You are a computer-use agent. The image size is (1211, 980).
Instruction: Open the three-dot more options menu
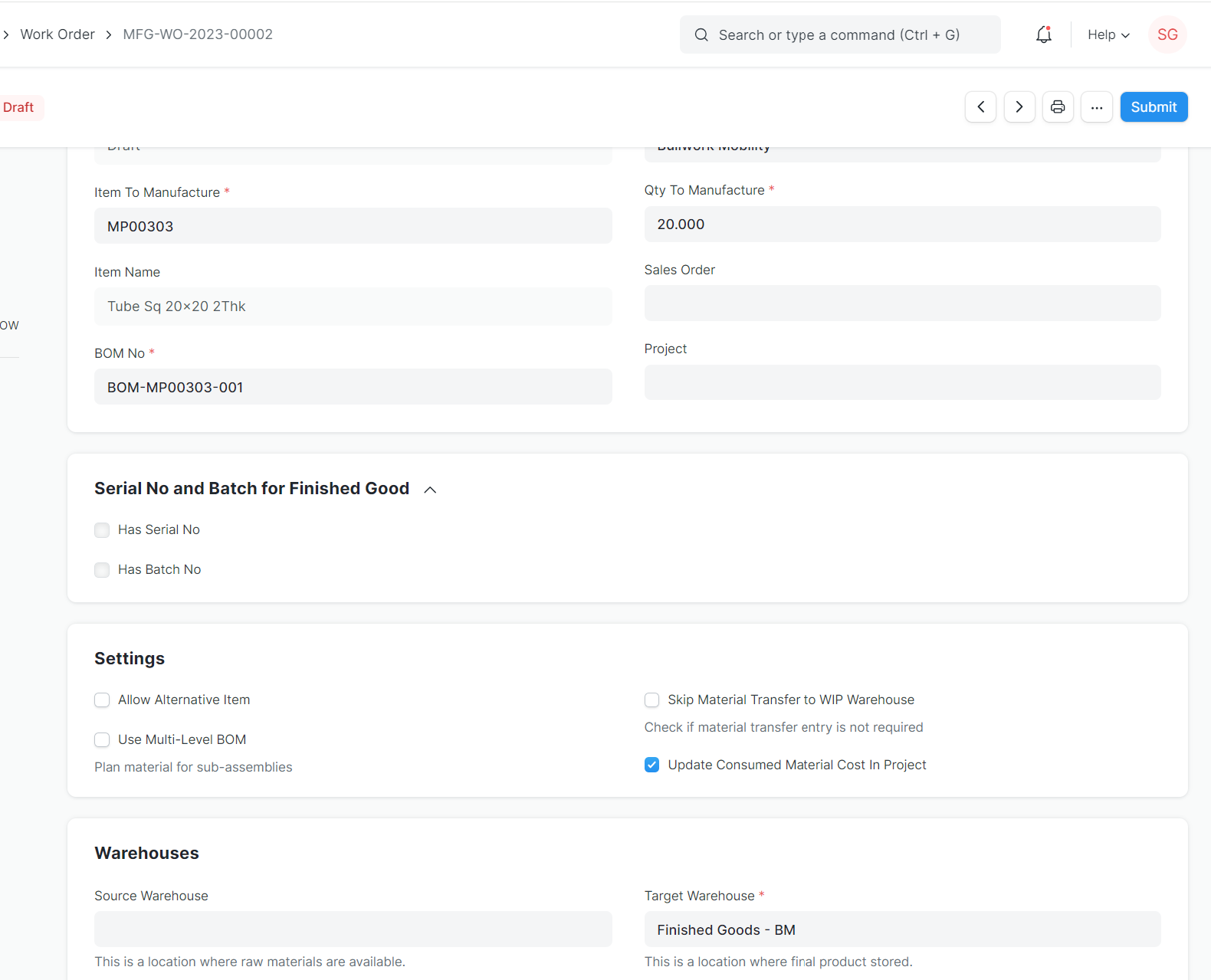[1097, 107]
